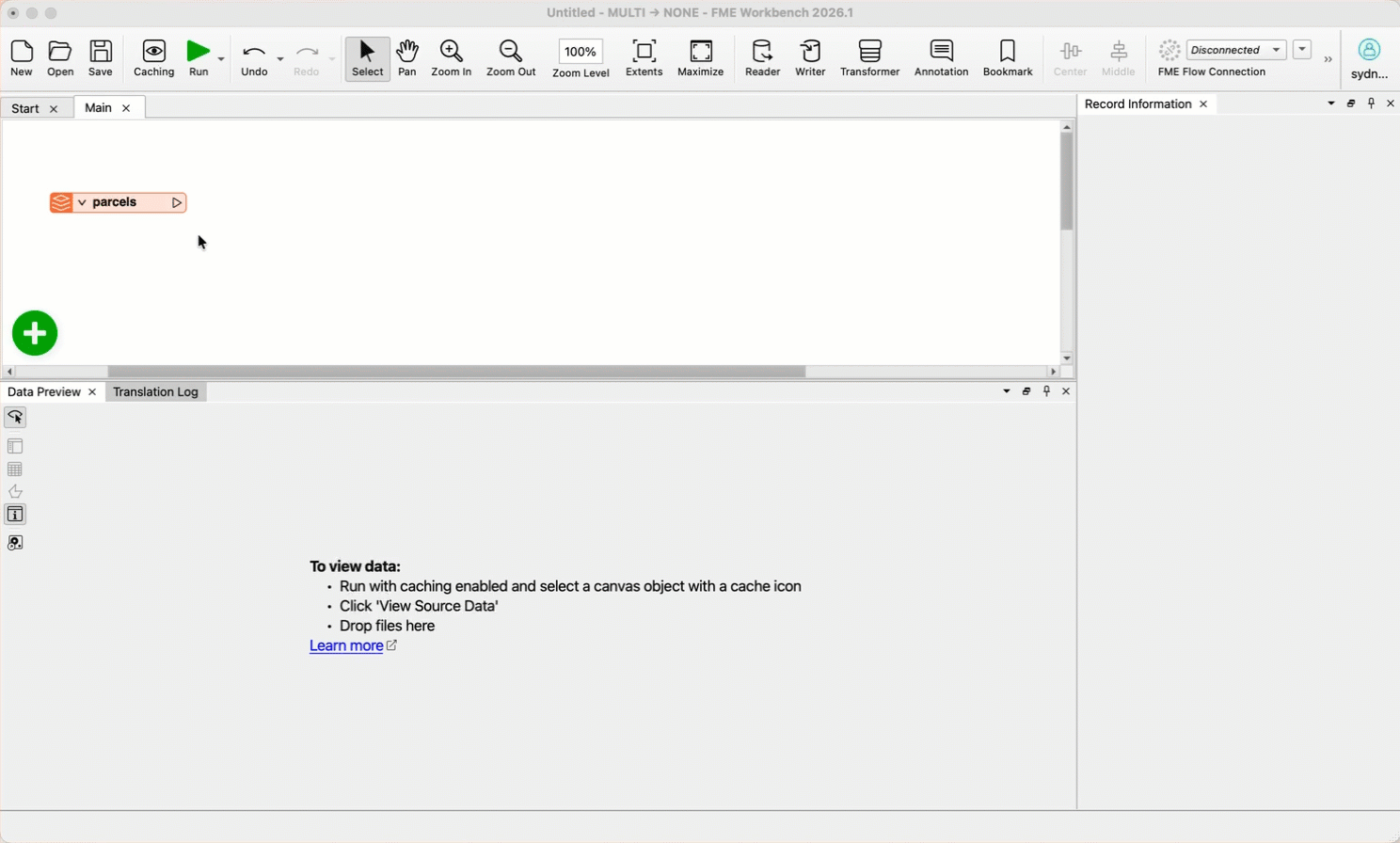
Task: Open the Undo history dropdown arrow
Action: [280, 59]
